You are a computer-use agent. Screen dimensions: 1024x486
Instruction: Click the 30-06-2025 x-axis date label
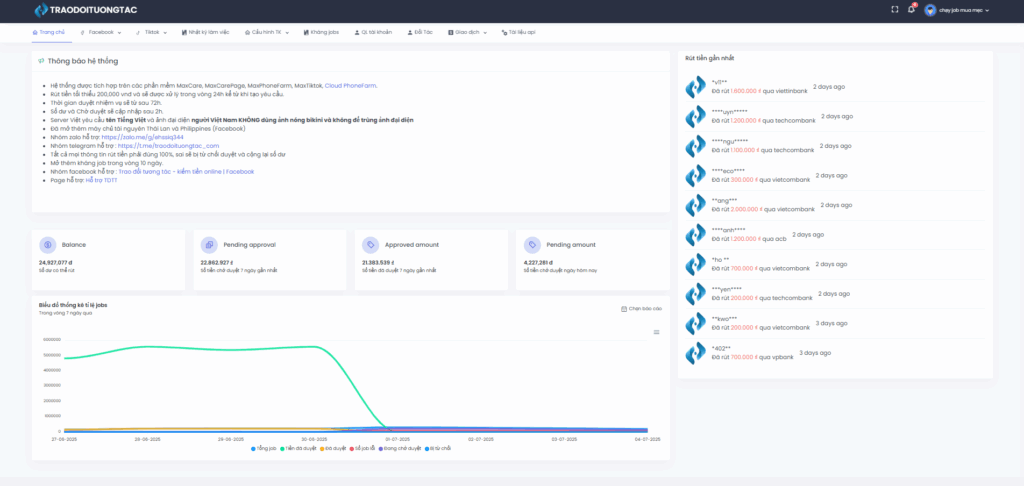coord(313,440)
